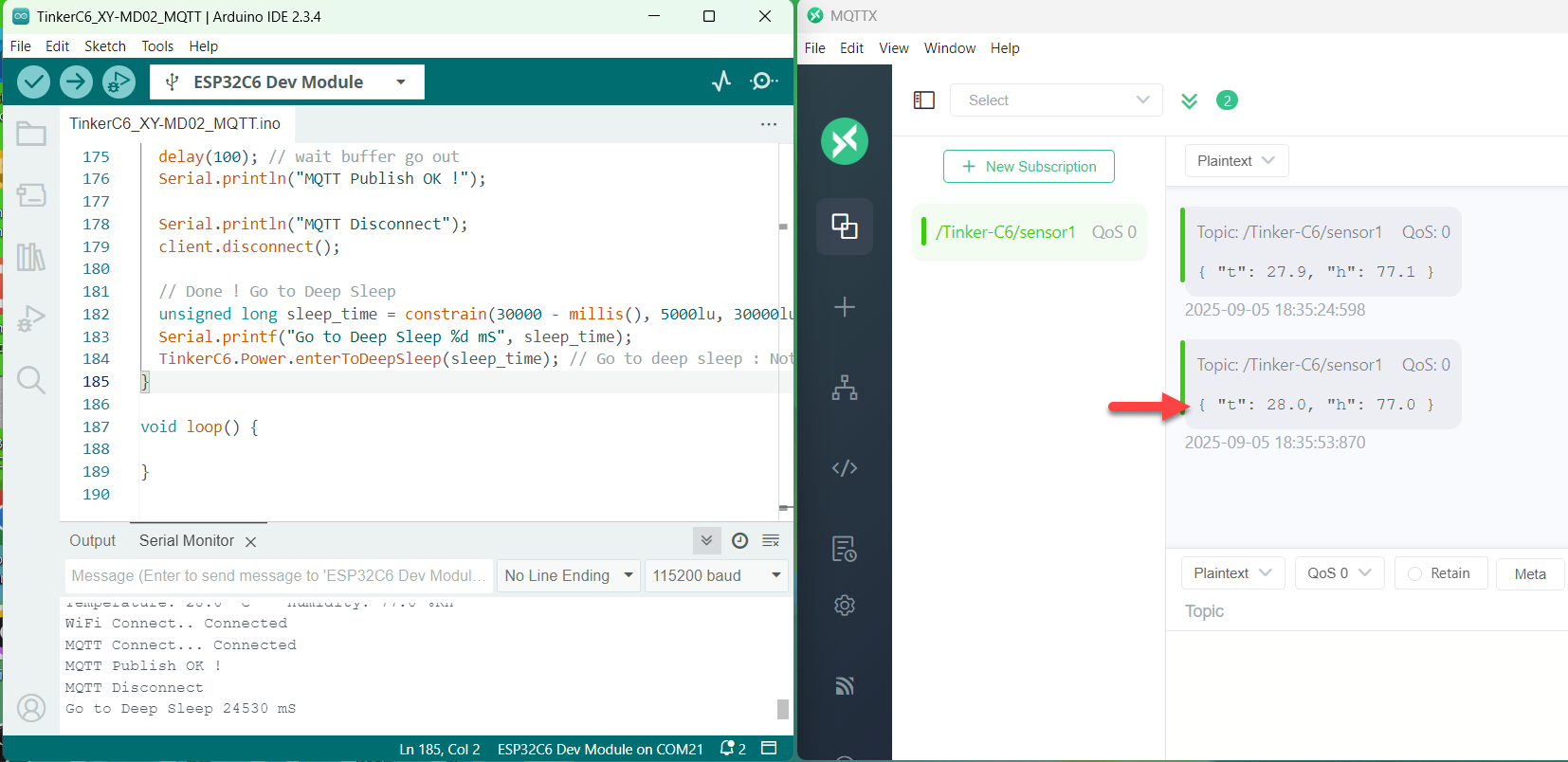Open the Sketchbook folder in Arduino sidebar
Viewport: 1568px width, 762px height.
(31, 134)
